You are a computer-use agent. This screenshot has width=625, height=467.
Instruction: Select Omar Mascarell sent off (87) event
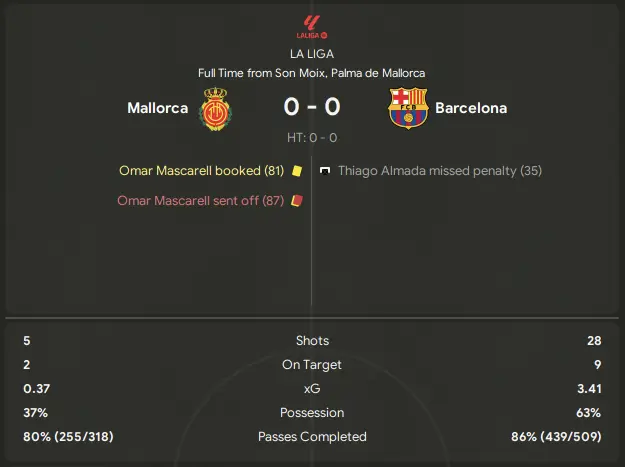coord(200,200)
